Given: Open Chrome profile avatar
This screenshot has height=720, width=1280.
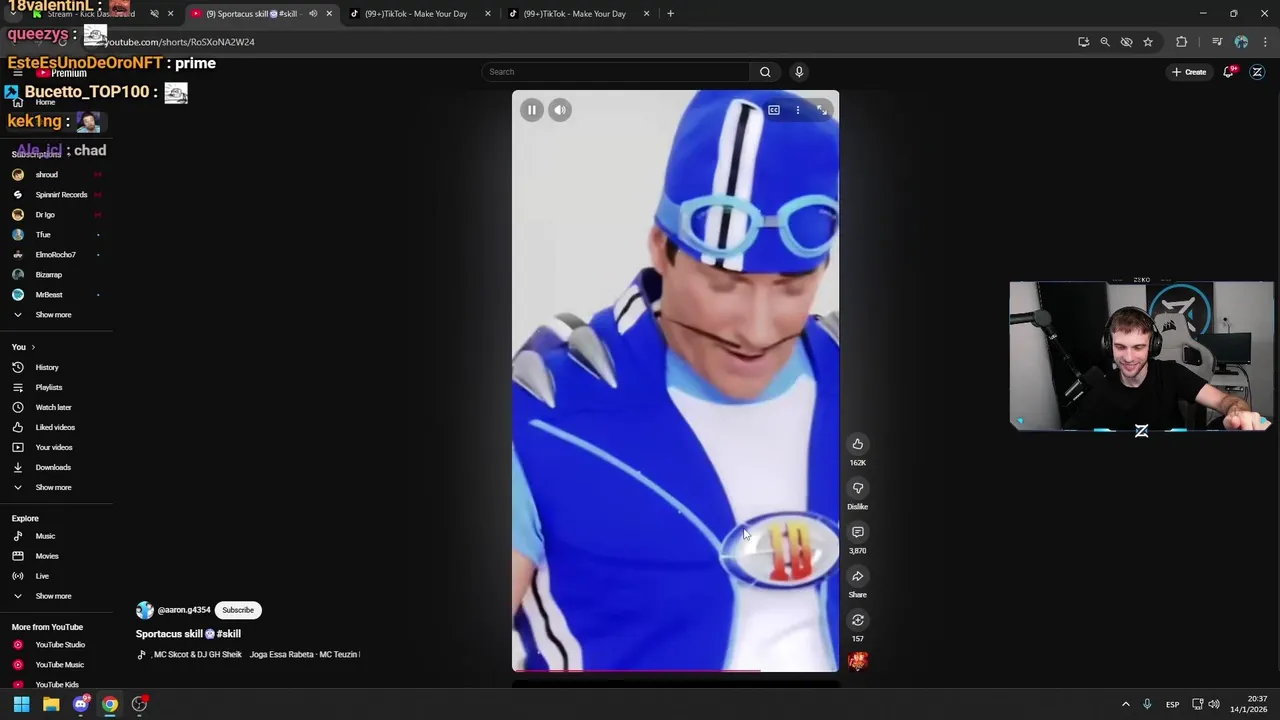Looking at the screenshot, I should (1241, 42).
